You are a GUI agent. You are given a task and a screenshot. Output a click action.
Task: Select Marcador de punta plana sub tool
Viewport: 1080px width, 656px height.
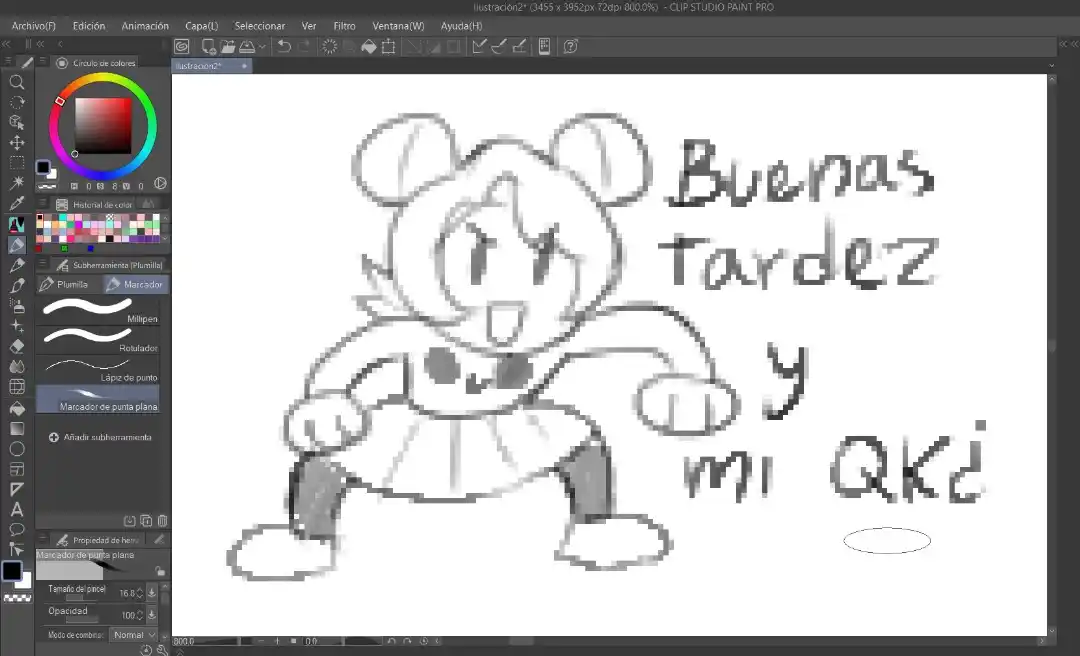point(98,399)
